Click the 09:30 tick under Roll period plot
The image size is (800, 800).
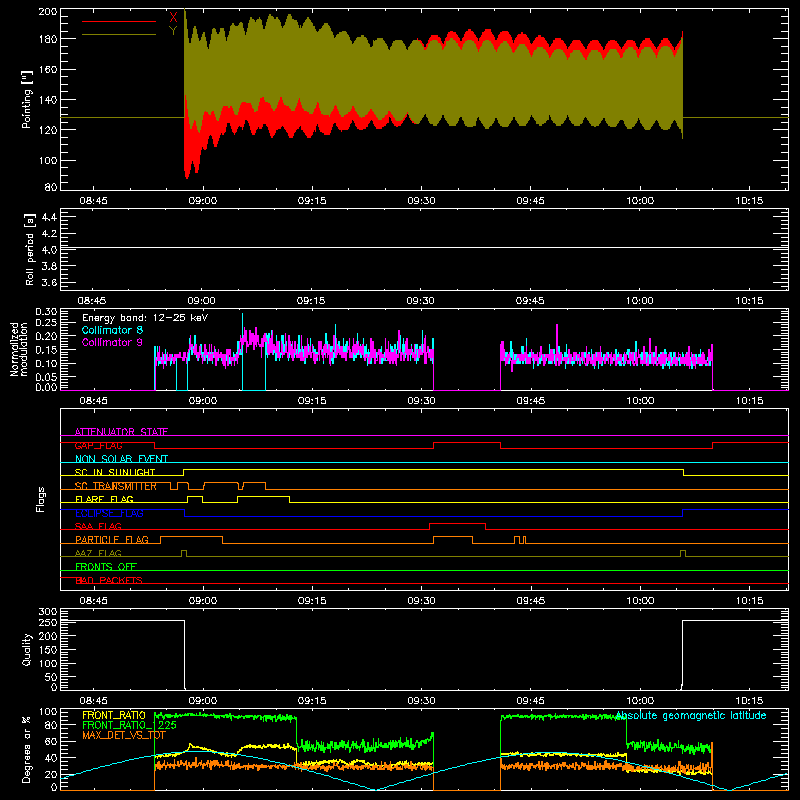tap(420, 301)
